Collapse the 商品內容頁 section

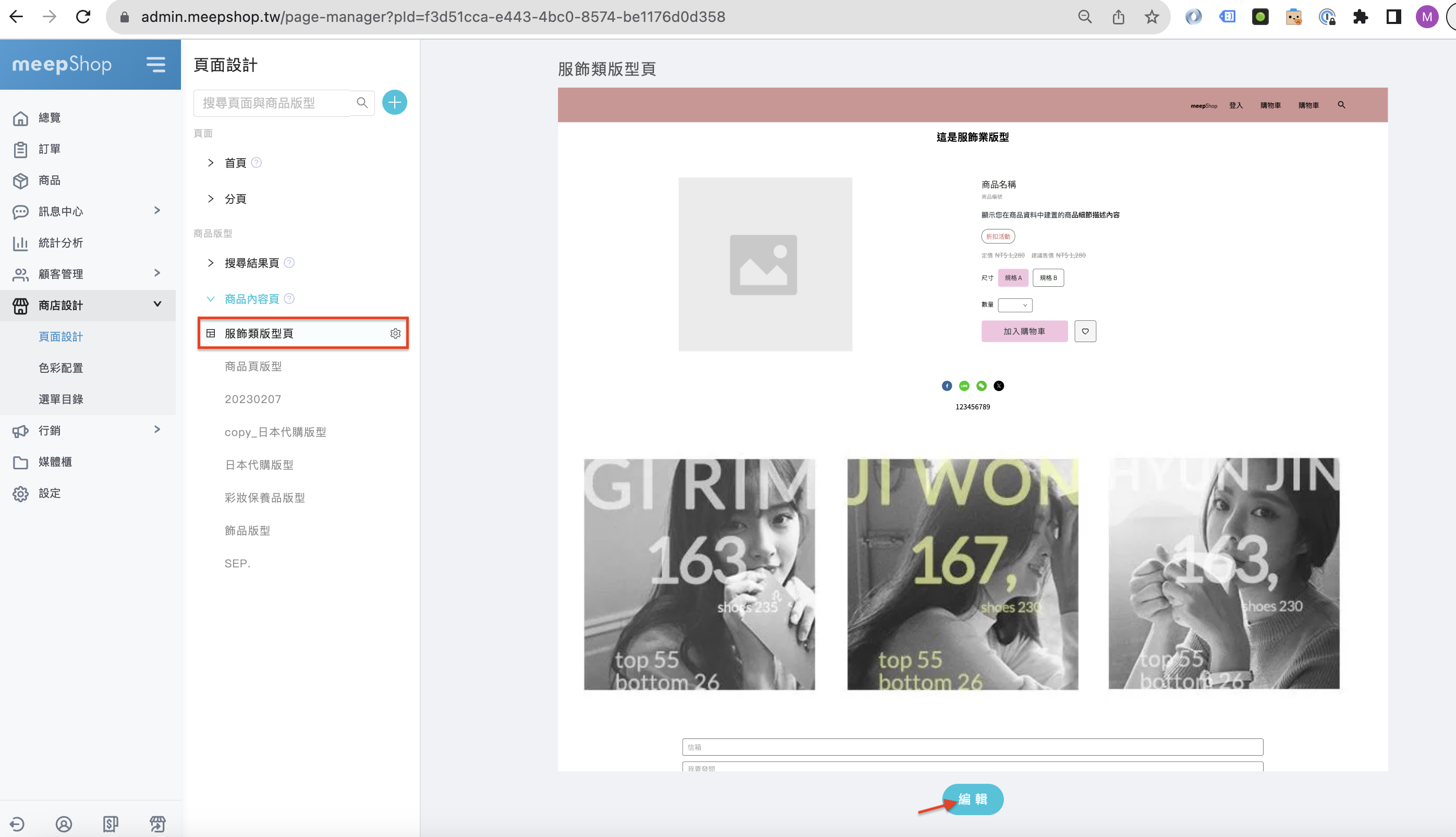pyautogui.click(x=210, y=299)
